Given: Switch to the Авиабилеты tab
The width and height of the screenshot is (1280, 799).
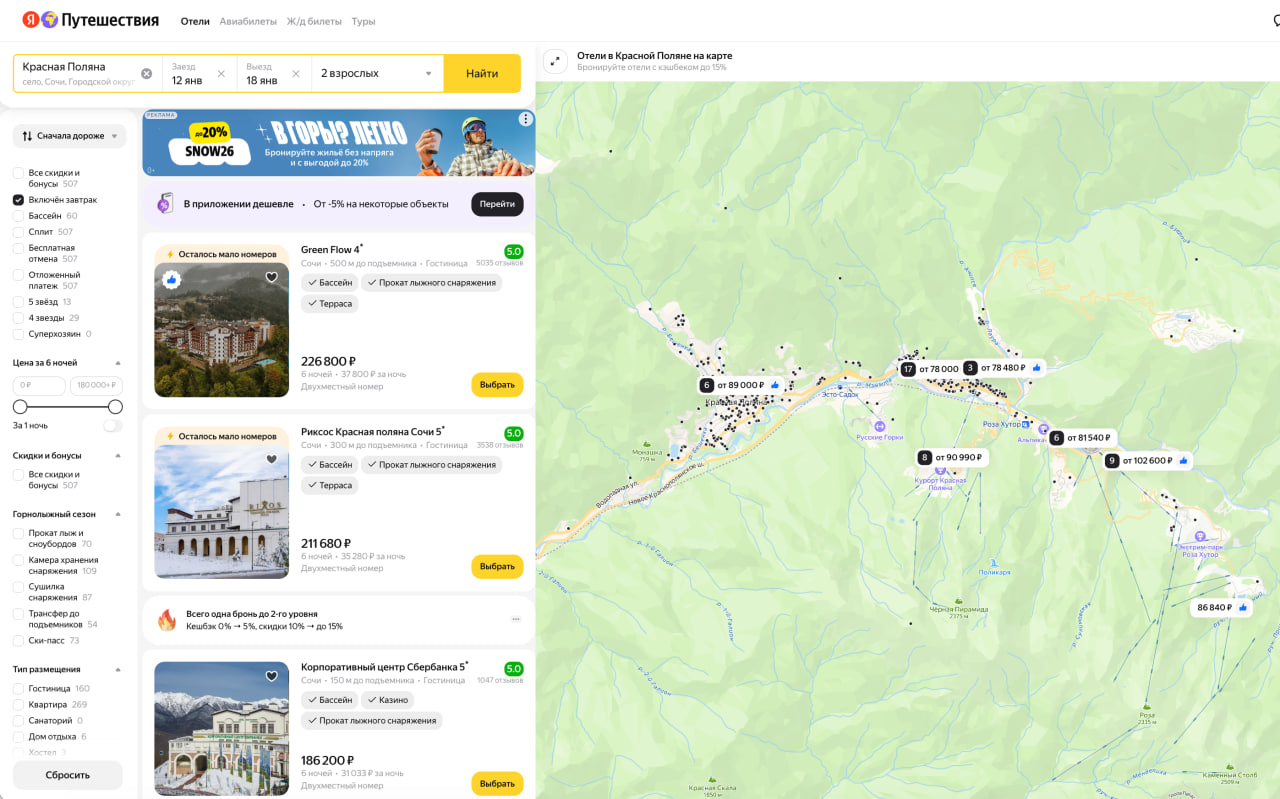Looking at the screenshot, I should [x=248, y=21].
